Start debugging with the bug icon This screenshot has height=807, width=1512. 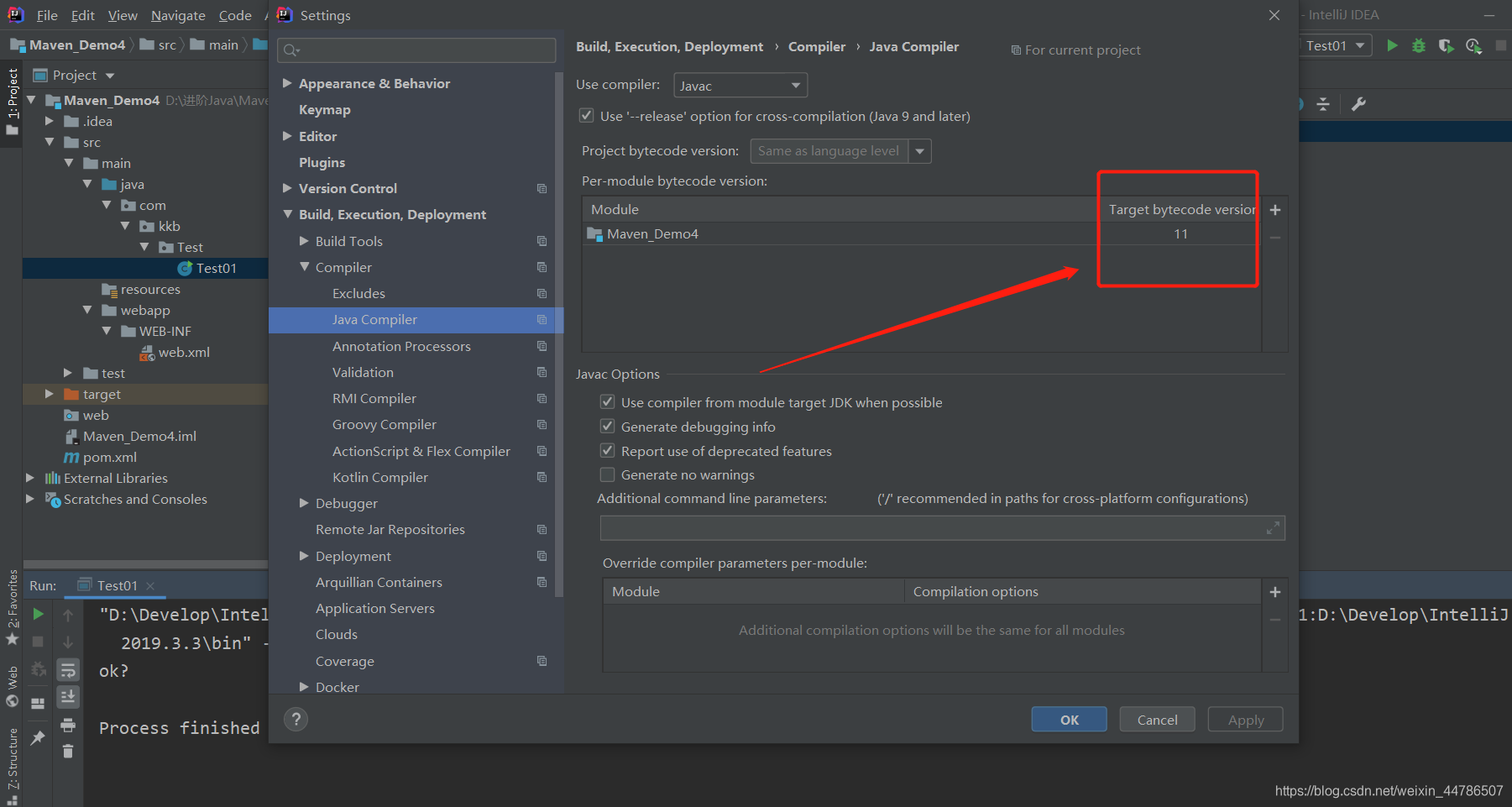(x=1419, y=46)
